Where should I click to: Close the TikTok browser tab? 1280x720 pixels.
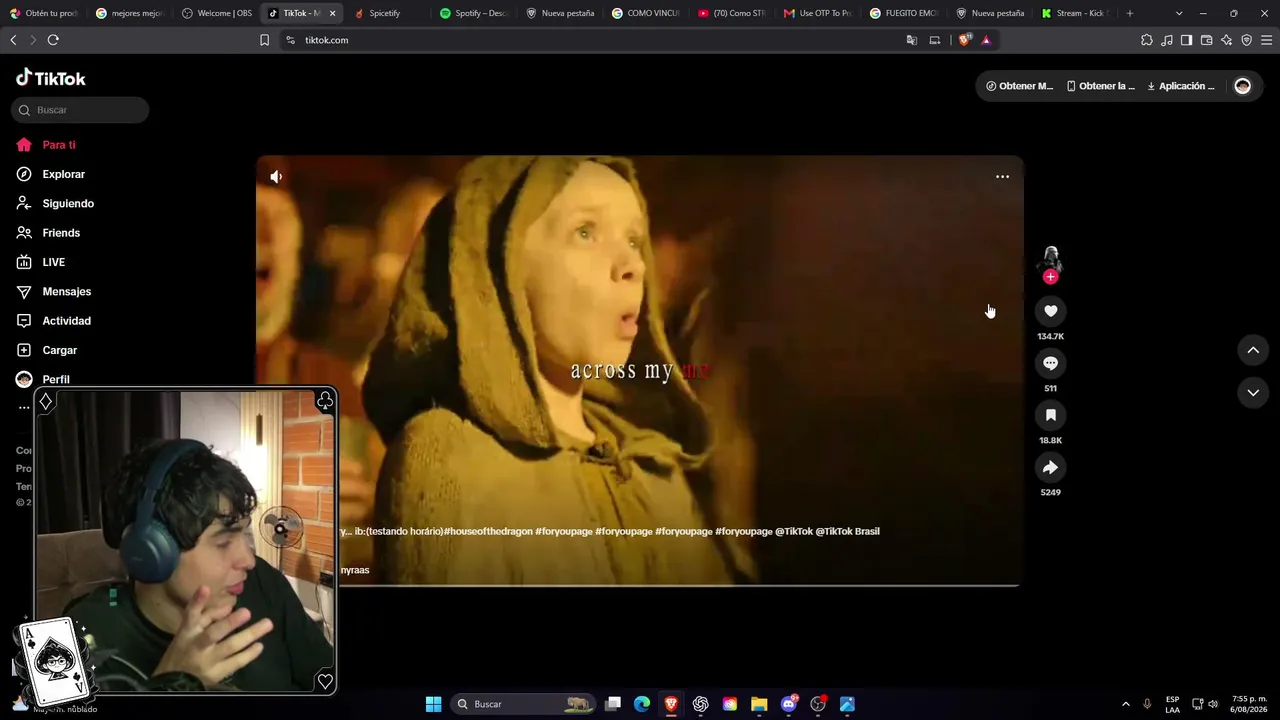(x=332, y=13)
